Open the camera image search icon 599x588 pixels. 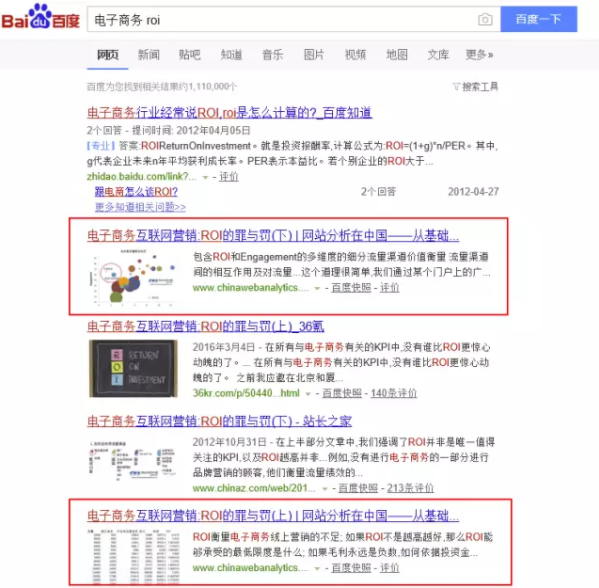click(x=485, y=19)
